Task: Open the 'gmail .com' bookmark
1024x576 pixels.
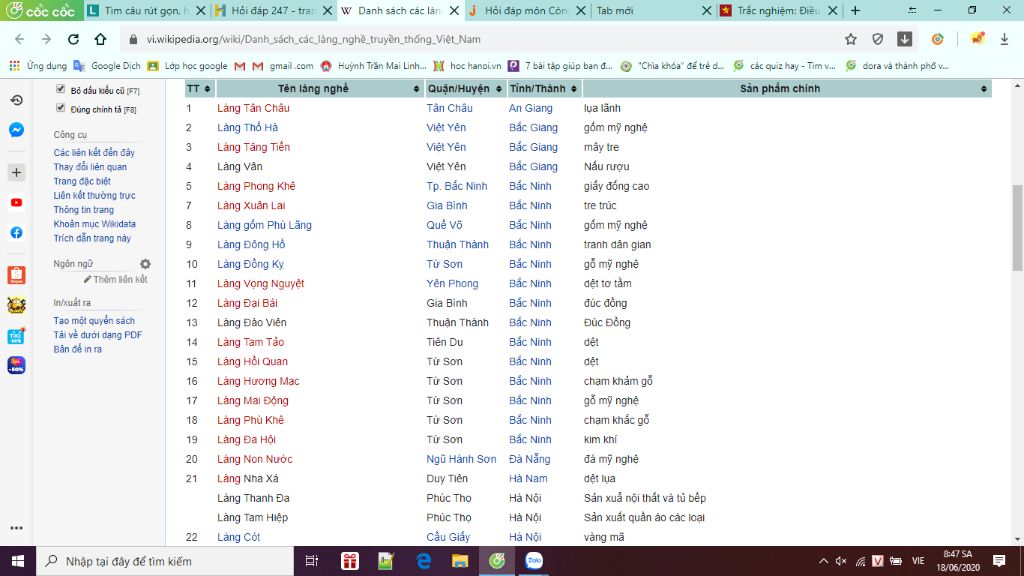Action: pyautogui.click(x=283, y=66)
